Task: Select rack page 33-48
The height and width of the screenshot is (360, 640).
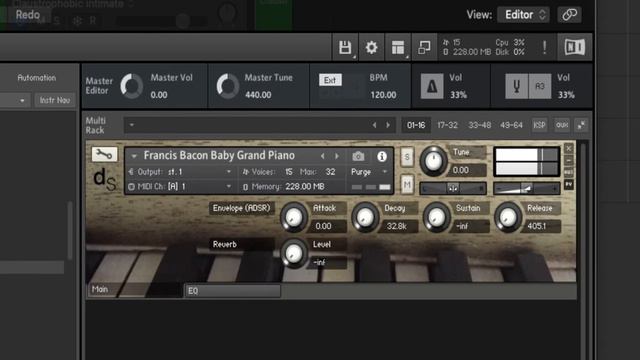Action: pos(480,125)
